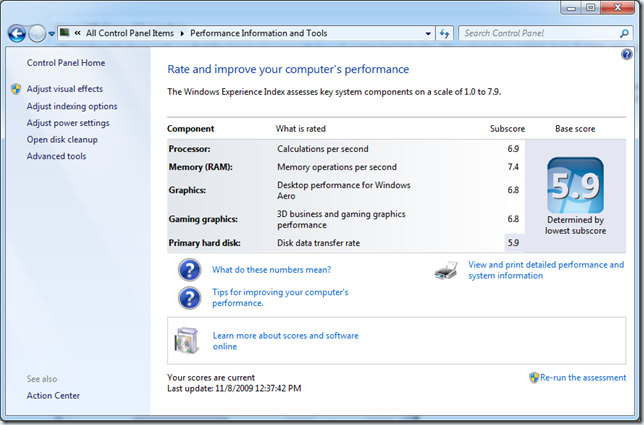
Task: Expand the breadcrumb chevron before All Control Panel Items
Action: 77,33
